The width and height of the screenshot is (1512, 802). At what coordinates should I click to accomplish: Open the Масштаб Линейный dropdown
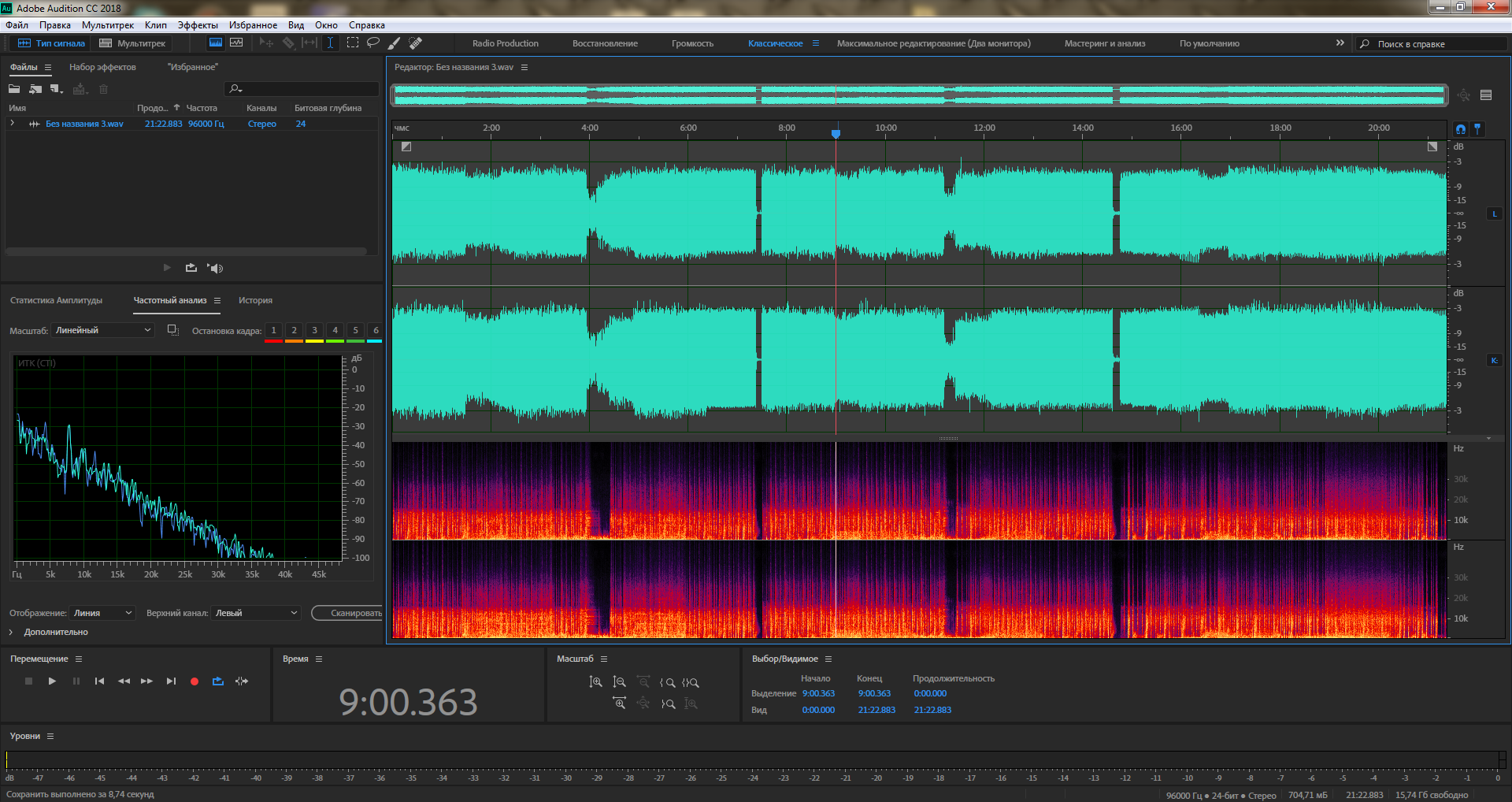103,331
